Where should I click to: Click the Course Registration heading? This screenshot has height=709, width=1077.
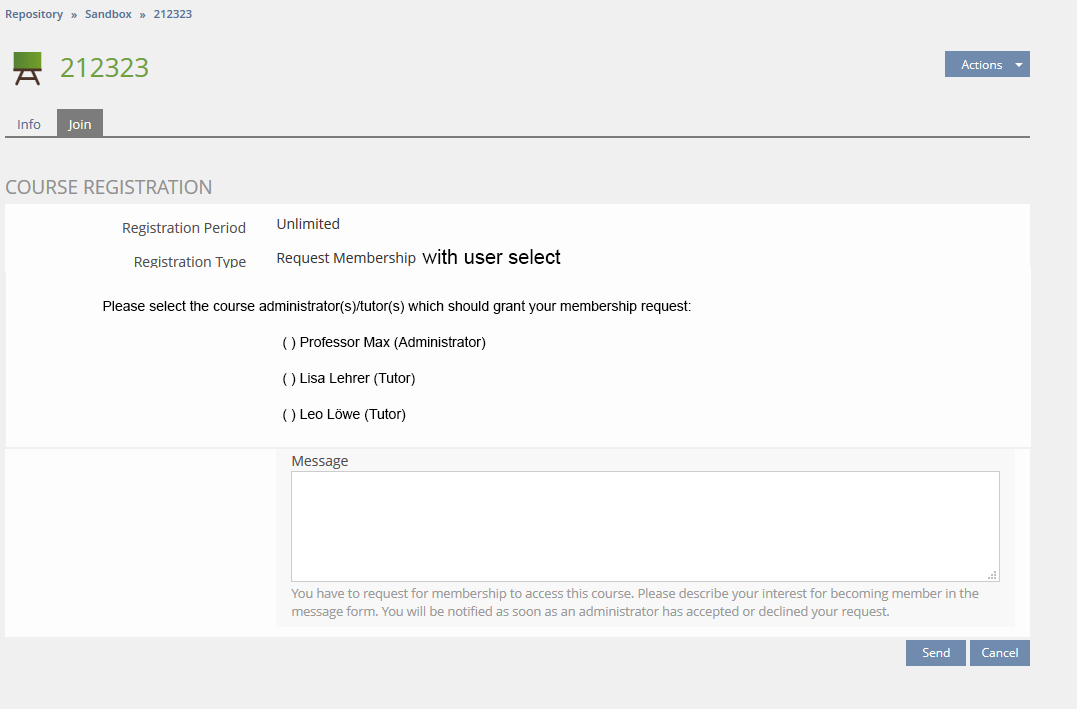pyautogui.click(x=109, y=187)
